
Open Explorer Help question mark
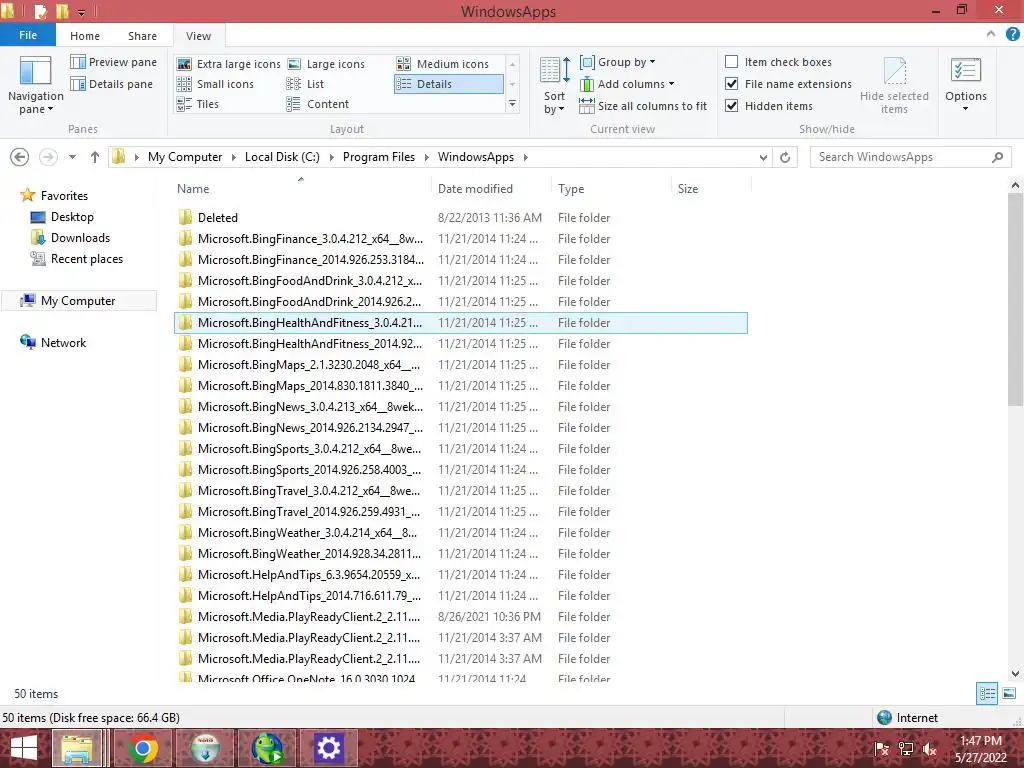(x=1012, y=34)
